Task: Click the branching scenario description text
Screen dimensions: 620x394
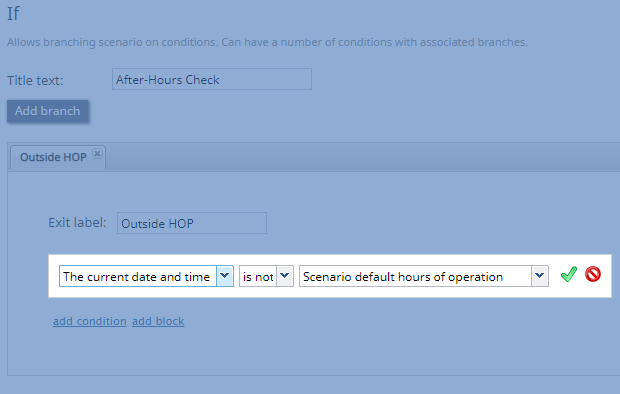Action: [x=267, y=42]
